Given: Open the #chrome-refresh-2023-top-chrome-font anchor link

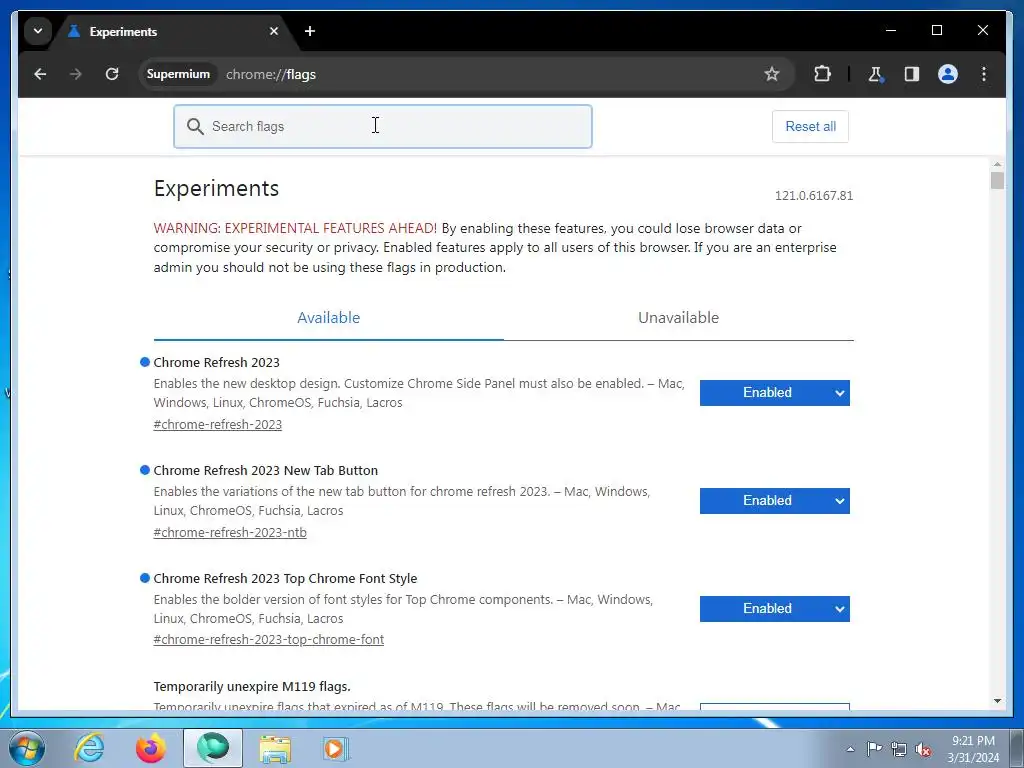Looking at the screenshot, I should click(268, 640).
